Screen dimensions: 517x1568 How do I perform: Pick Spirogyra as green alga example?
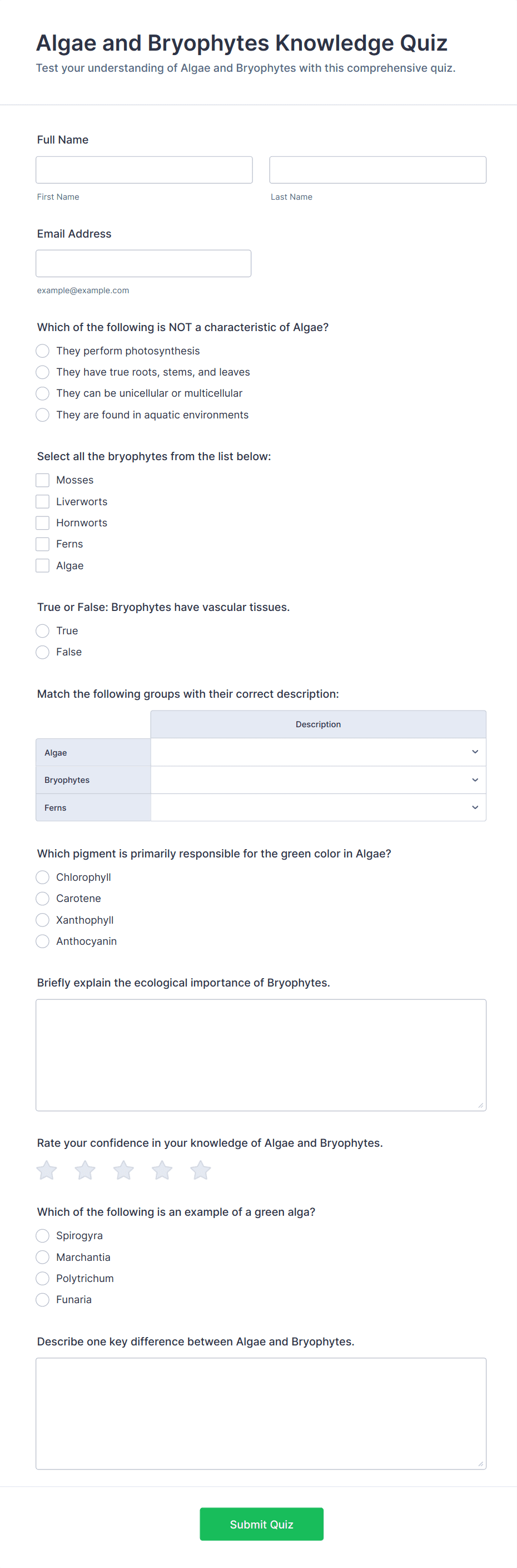click(x=43, y=1236)
